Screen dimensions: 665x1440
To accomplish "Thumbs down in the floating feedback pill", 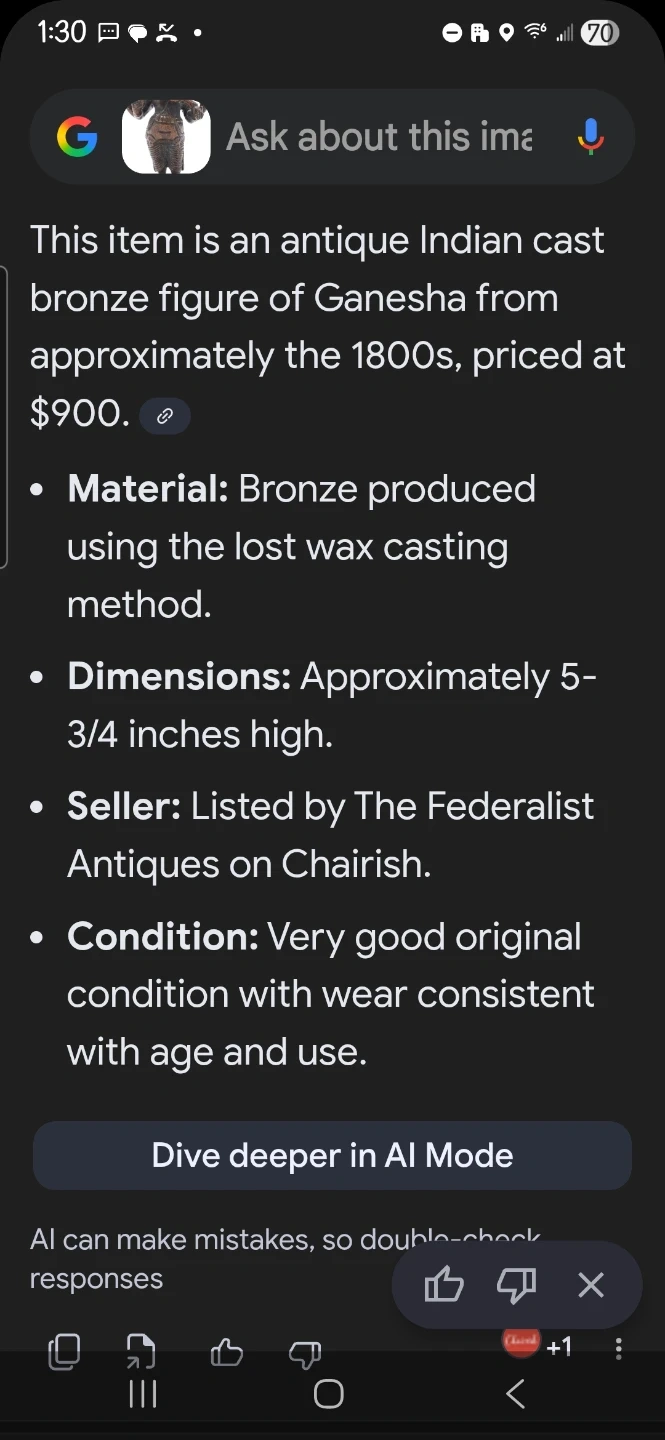I will click(x=516, y=1285).
